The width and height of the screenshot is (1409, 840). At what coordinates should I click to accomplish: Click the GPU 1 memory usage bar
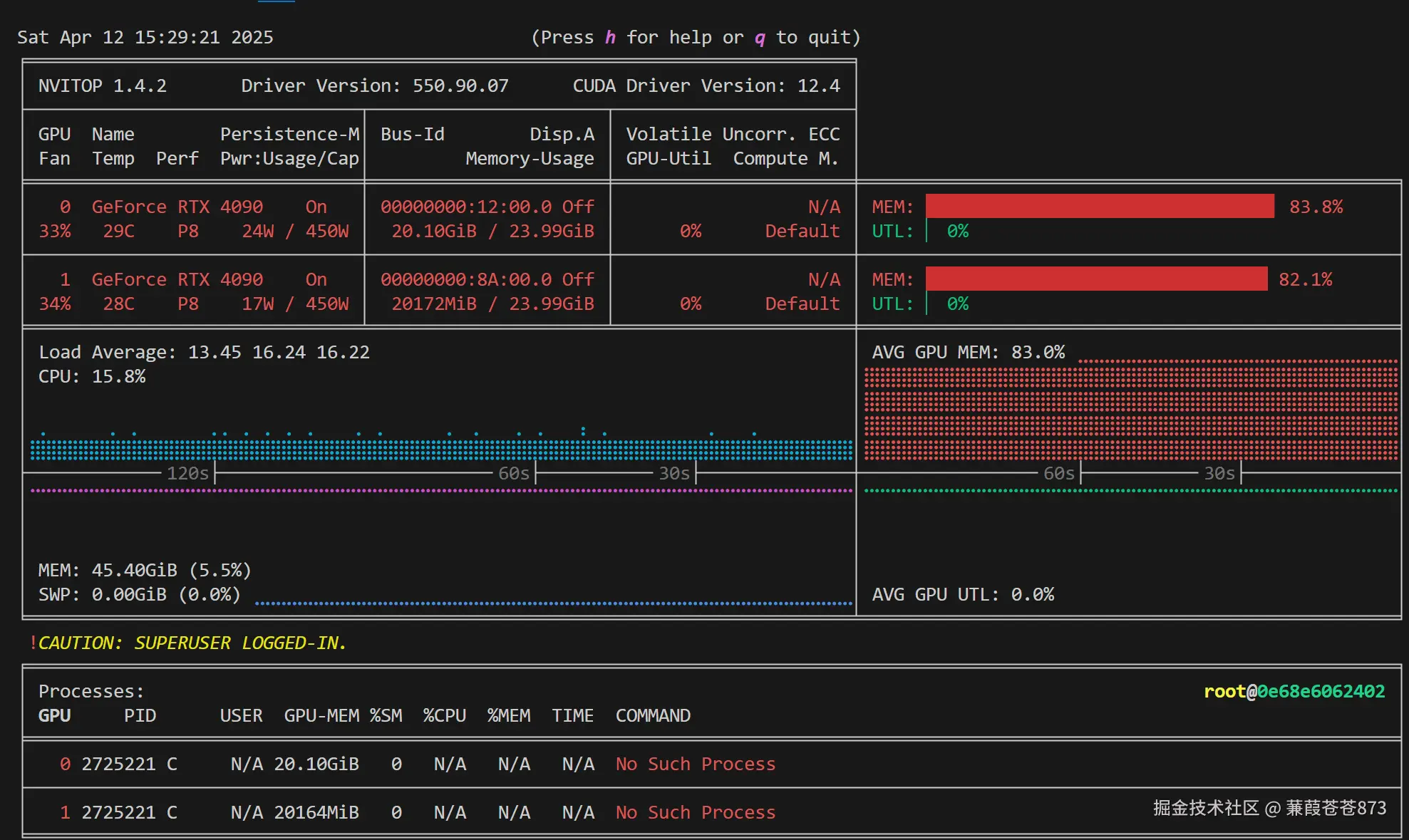click(1096, 279)
